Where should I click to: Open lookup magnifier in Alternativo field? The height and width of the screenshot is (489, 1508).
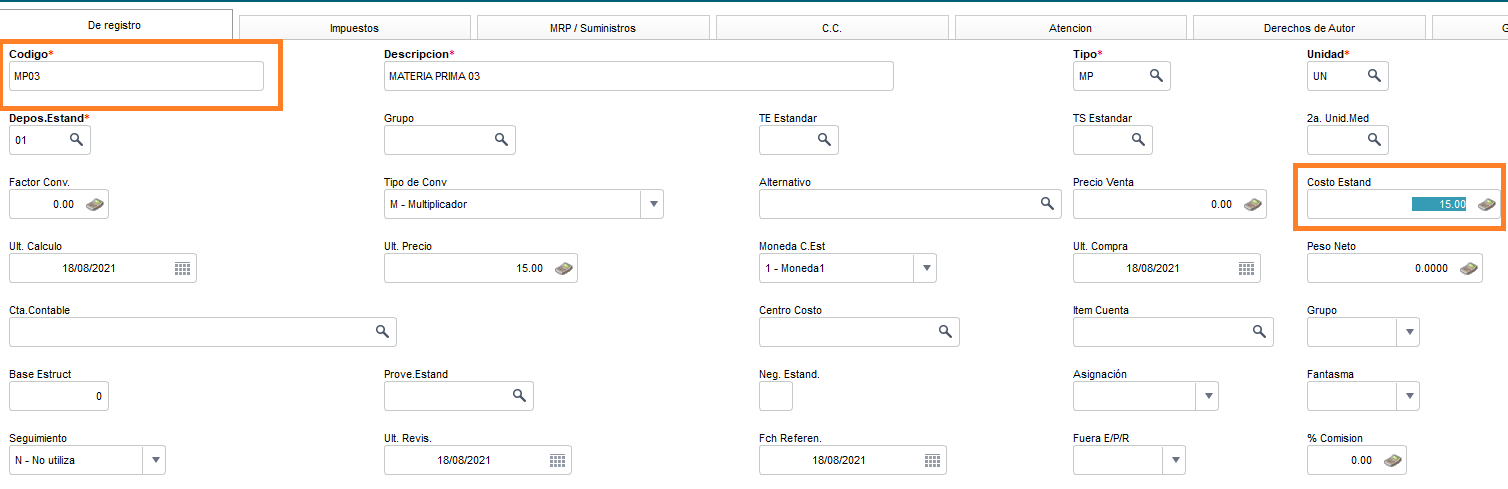[1047, 203]
